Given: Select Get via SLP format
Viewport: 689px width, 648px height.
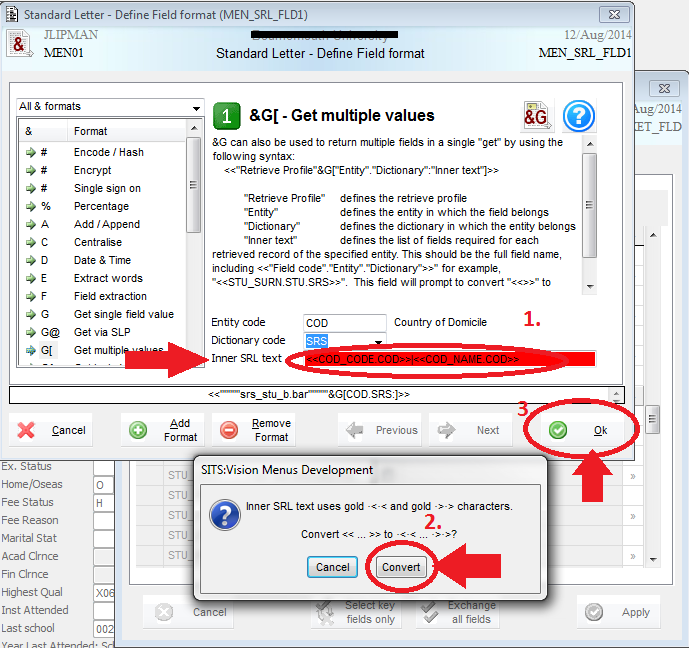Looking at the screenshot, I should (103, 332).
